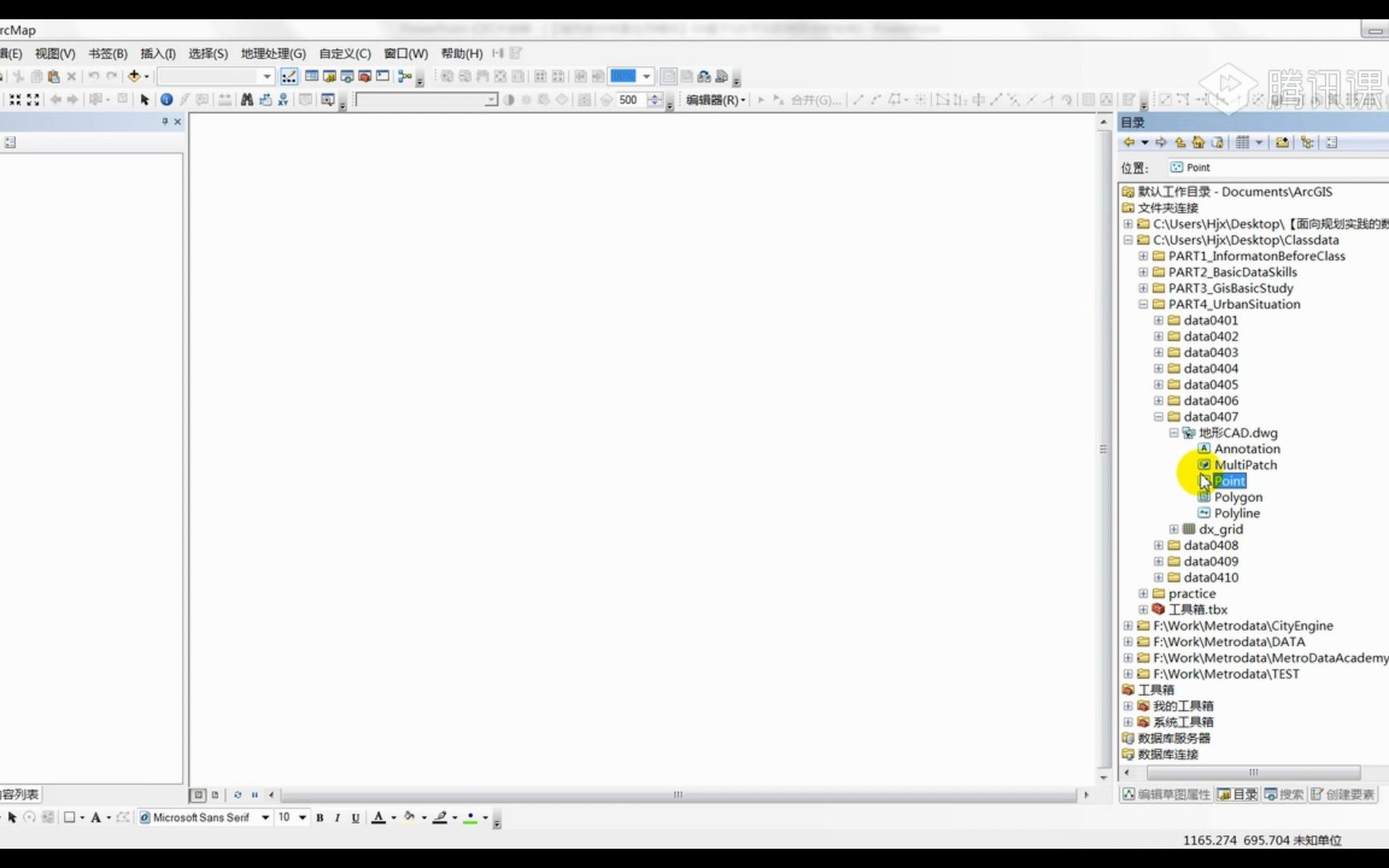
Task: Open the 编辑器(R) dropdown button
Action: click(x=715, y=100)
